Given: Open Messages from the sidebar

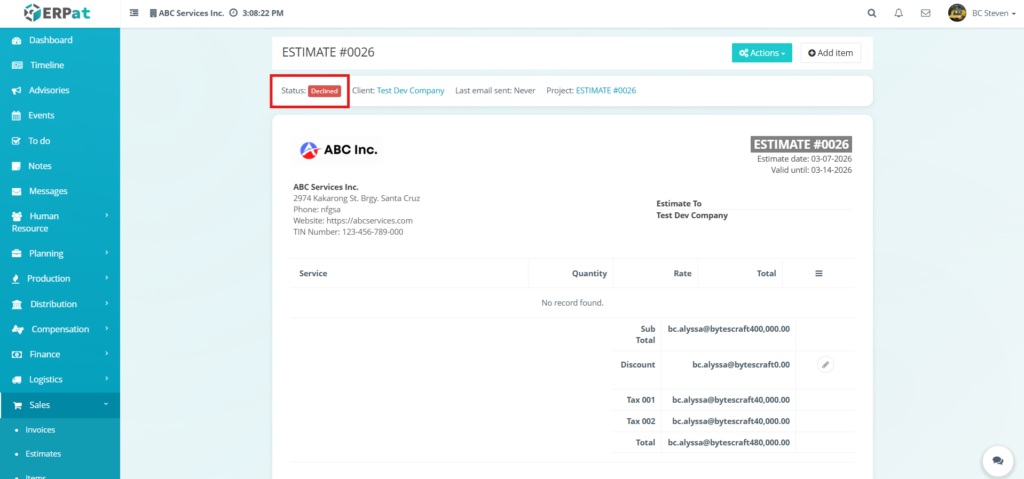Looking at the screenshot, I should coord(48,191).
